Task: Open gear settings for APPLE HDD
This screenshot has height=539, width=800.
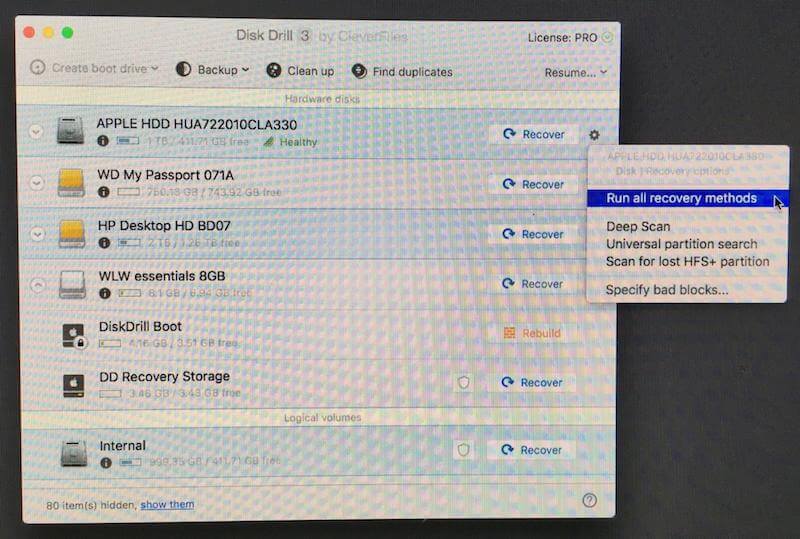Action: coord(594,135)
